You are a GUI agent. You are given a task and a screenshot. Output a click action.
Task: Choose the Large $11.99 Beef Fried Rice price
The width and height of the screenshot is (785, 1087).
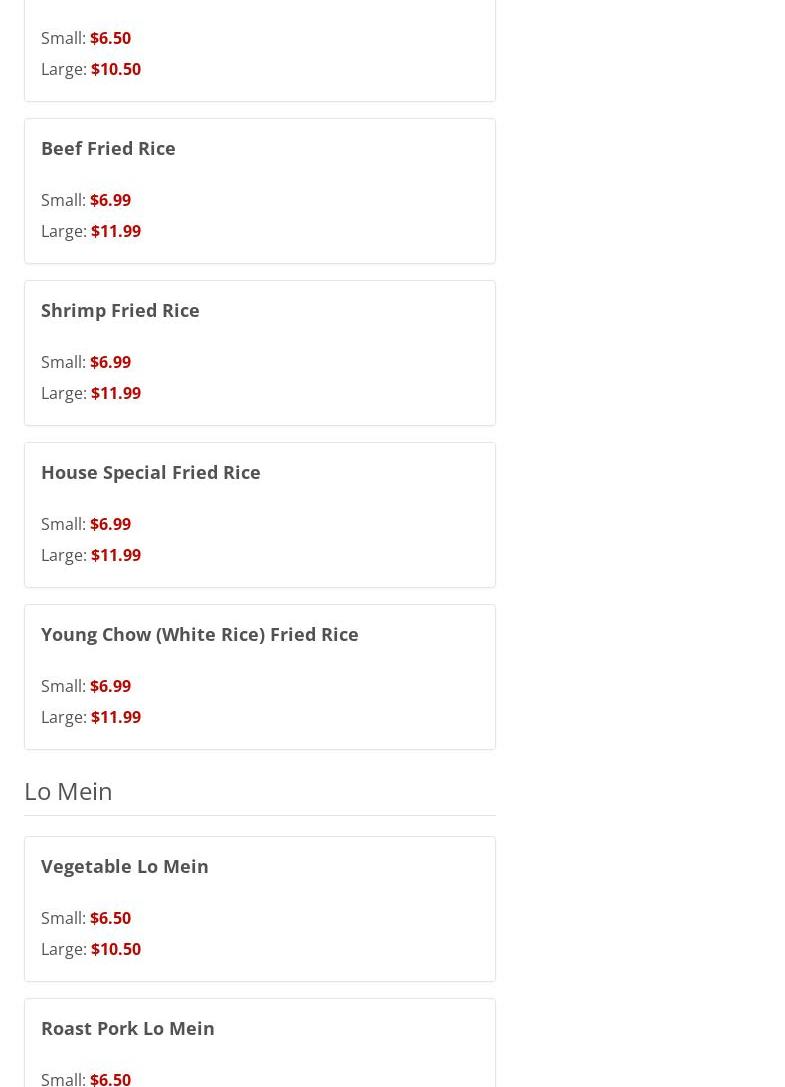click(115, 231)
